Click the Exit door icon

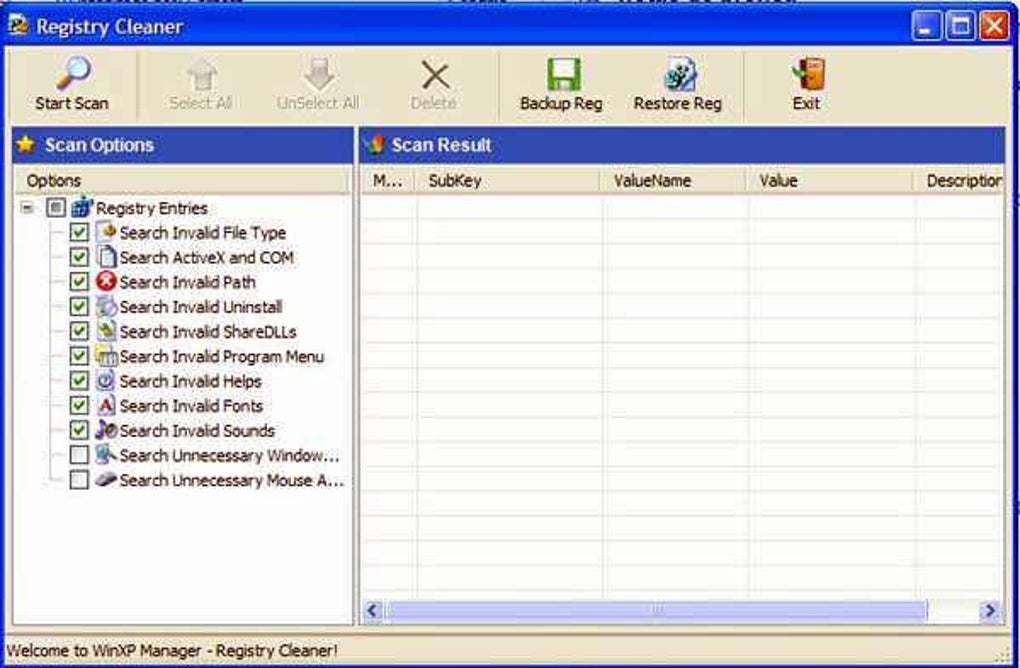click(809, 74)
